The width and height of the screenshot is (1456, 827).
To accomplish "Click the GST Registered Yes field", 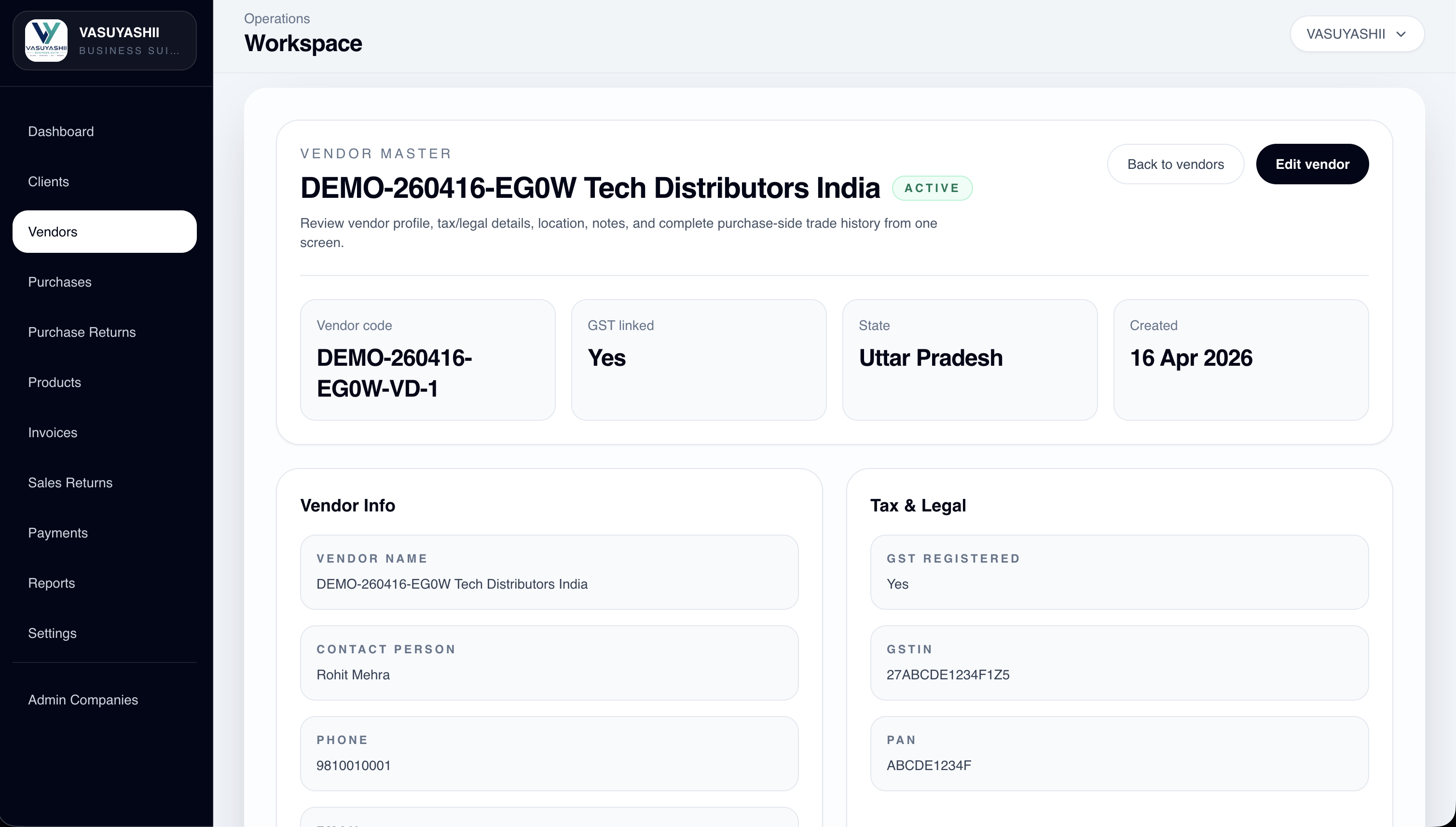I will [x=1119, y=573].
